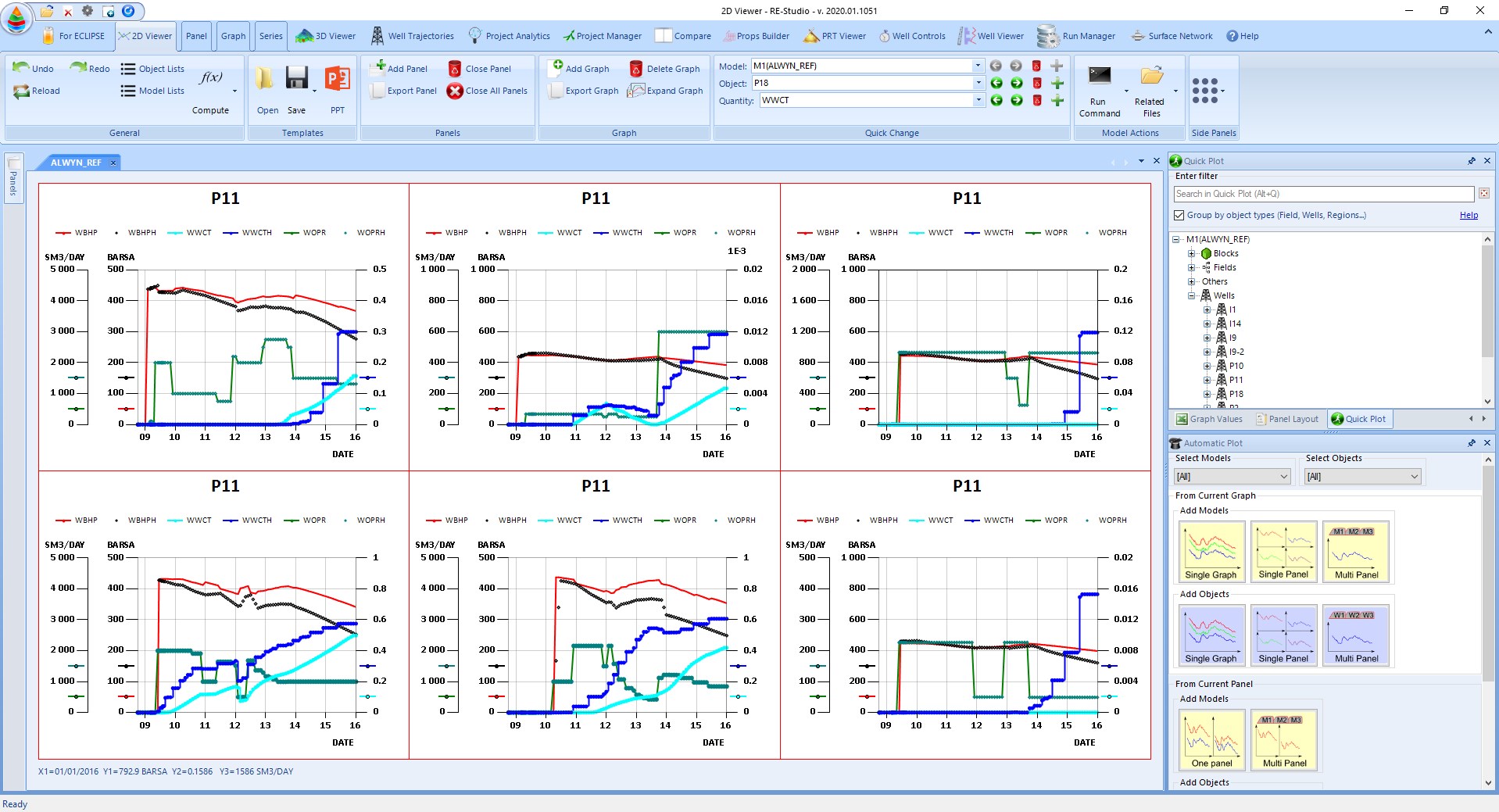Screen dimensions: 1499x812
Task: Open Project Analytics
Action: coord(509,36)
